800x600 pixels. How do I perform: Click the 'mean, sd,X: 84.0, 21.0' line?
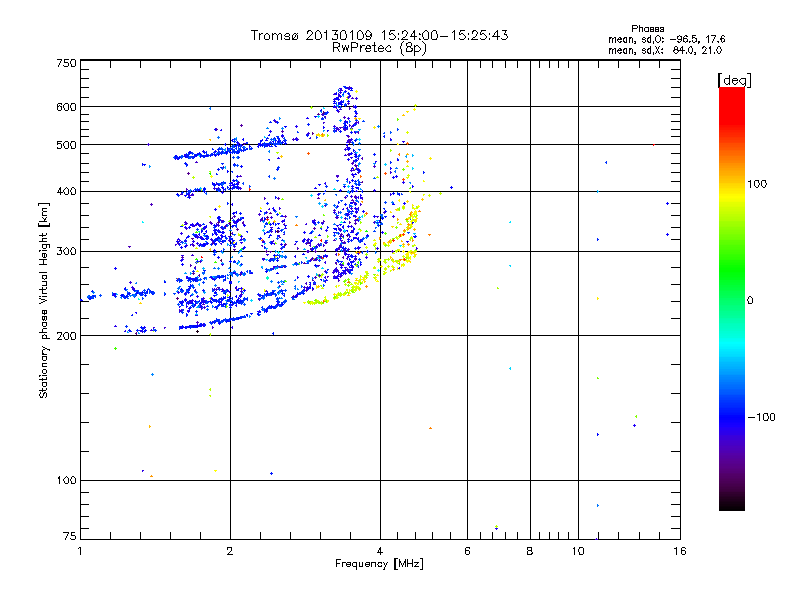(665, 50)
